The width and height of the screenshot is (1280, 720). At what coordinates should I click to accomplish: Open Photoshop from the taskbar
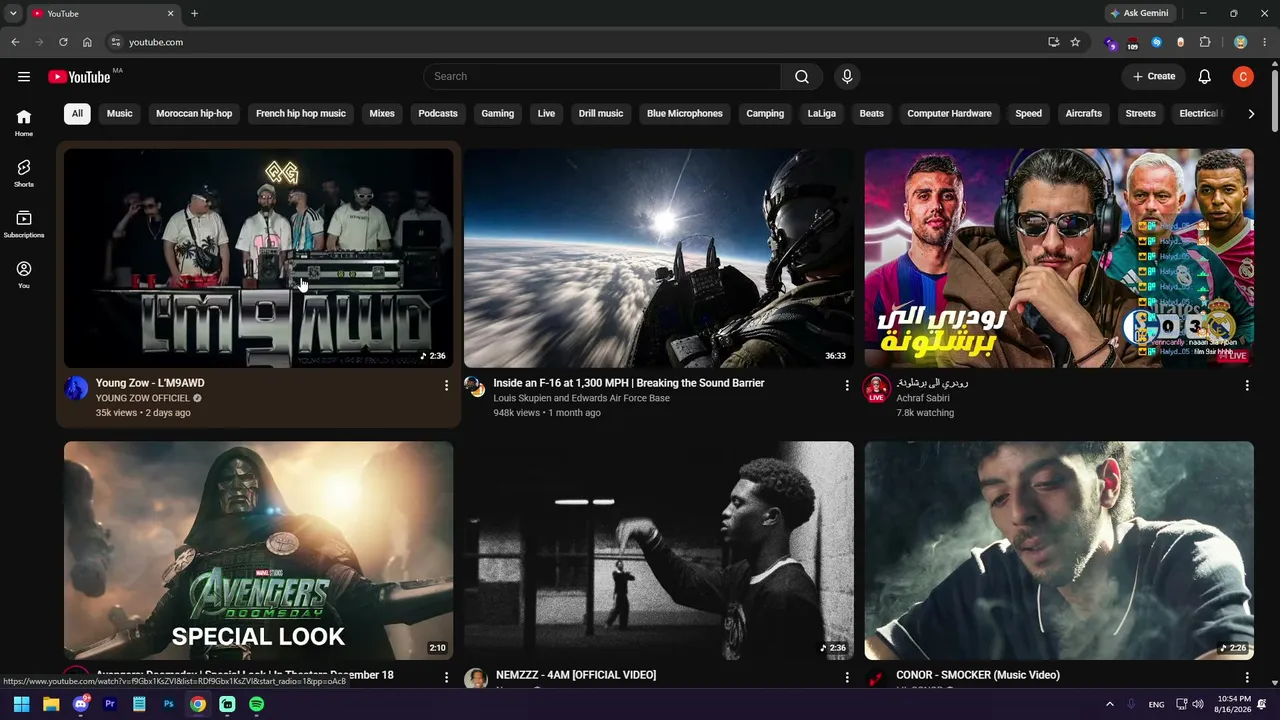click(169, 704)
